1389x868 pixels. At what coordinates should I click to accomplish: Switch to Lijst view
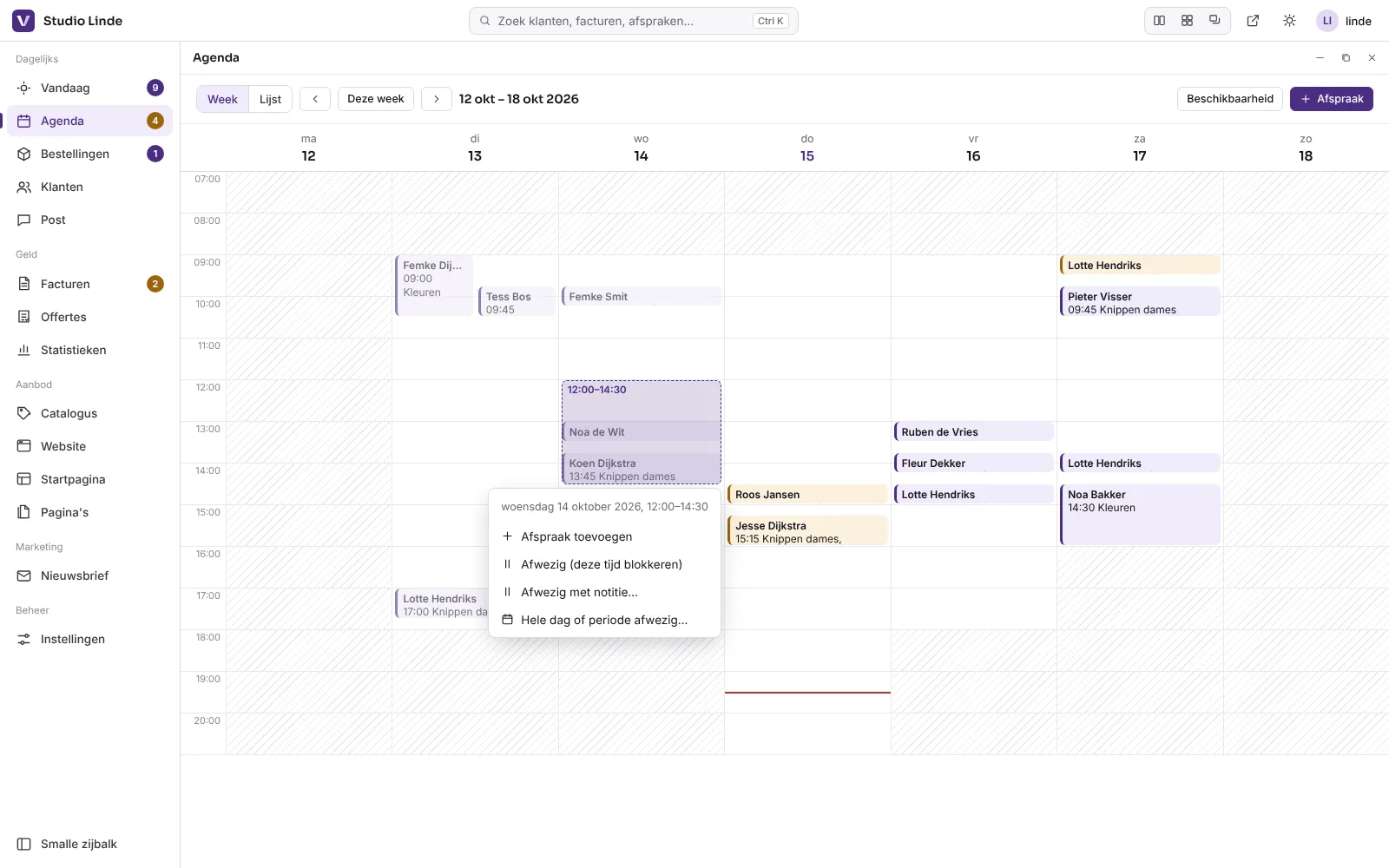coord(270,99)
